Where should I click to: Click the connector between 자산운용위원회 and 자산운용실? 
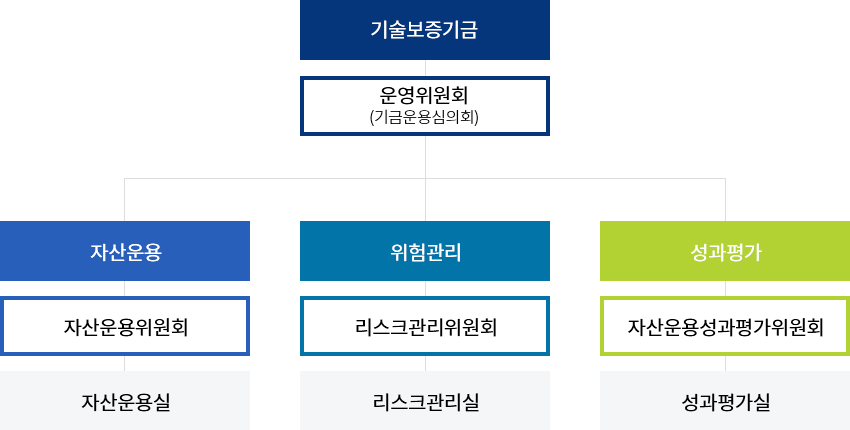[125, 363]
